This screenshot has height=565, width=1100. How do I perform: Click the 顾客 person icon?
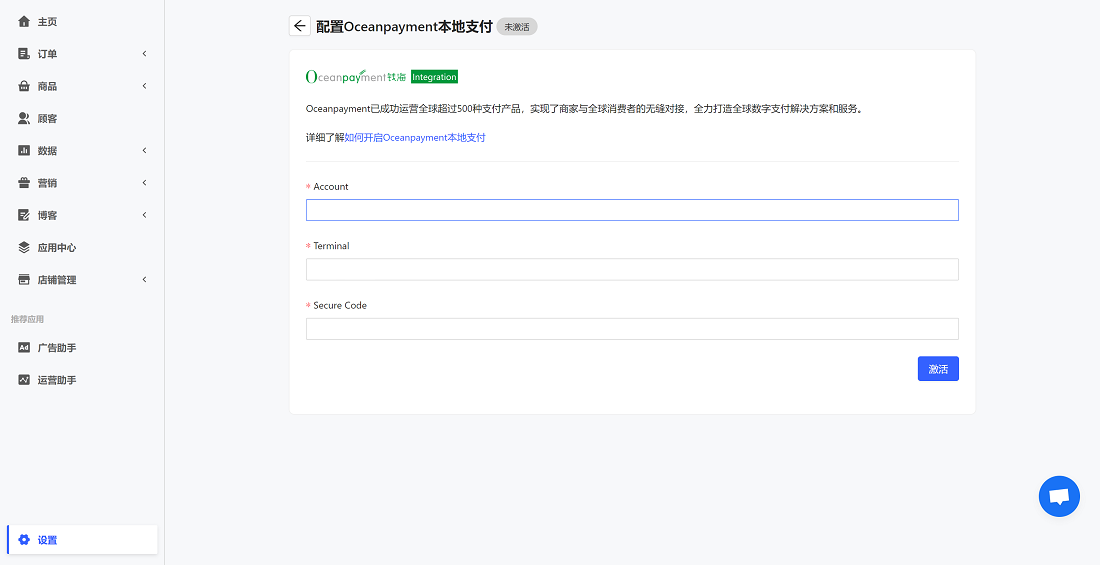24,118
